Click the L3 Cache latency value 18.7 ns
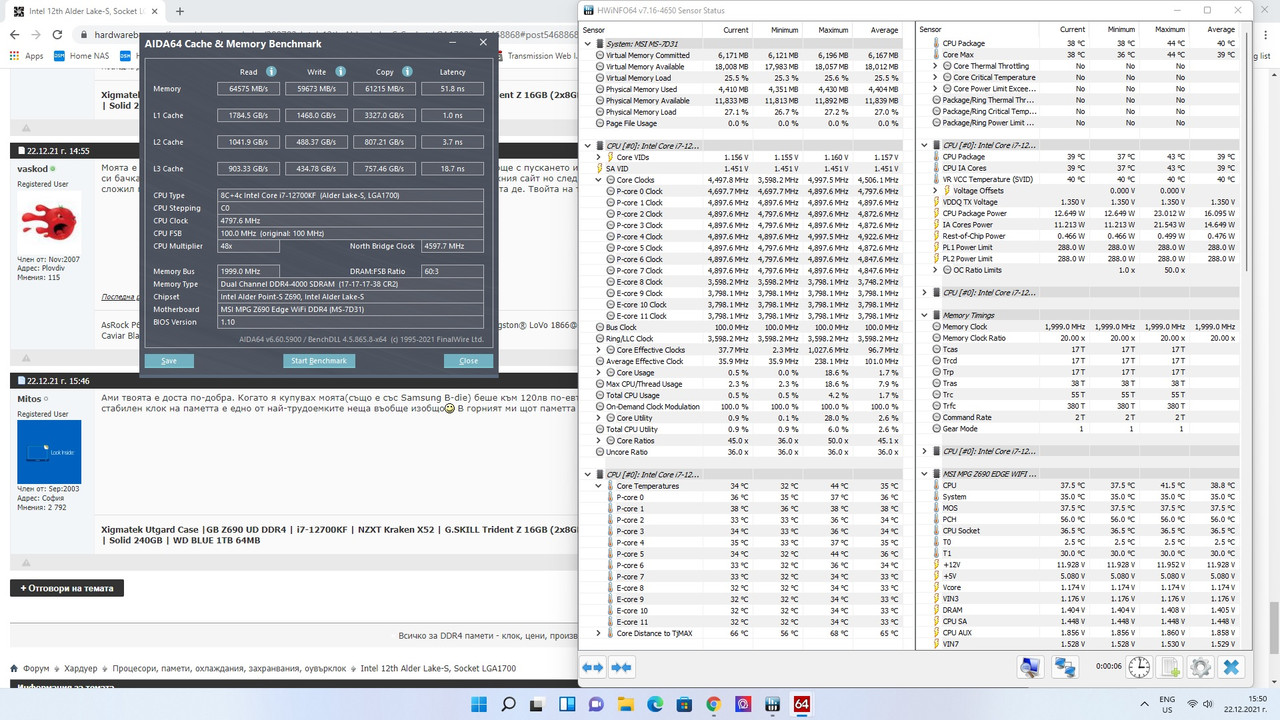 coord(453,169)
